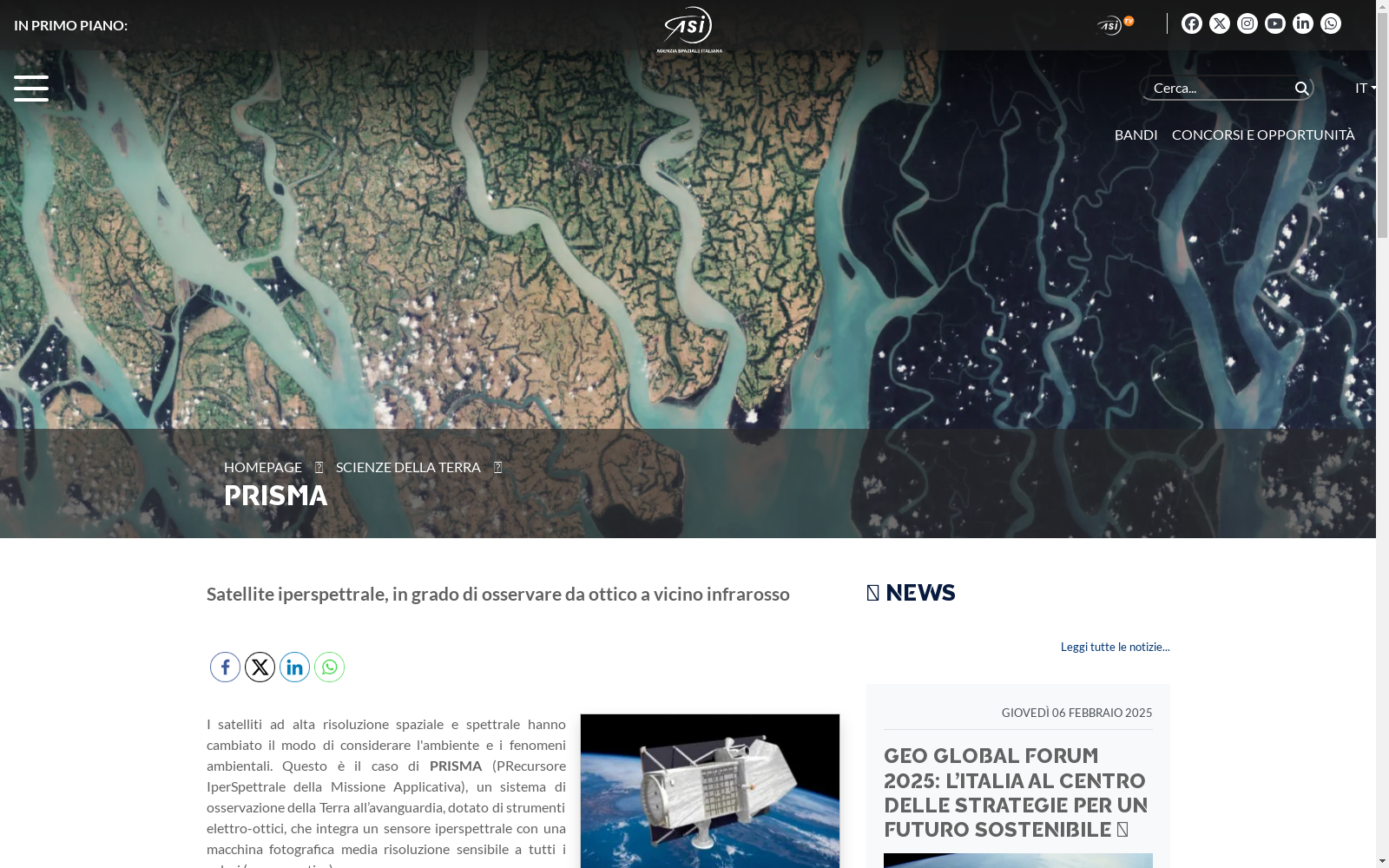
Task: Click the IN PRIMO PIANO label
Action: pos(70,25)
